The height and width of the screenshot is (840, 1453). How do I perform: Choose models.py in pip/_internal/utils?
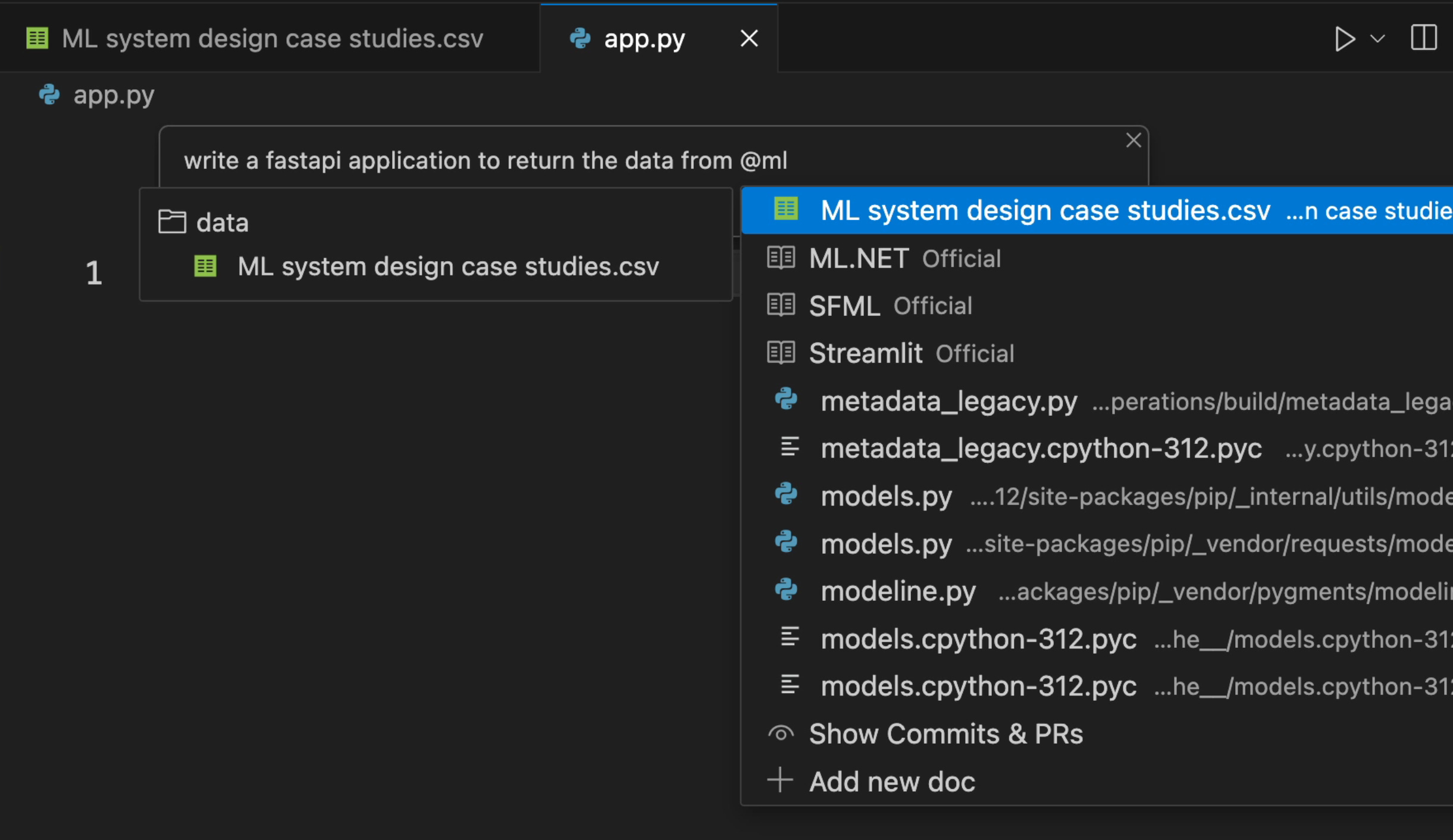pos(1097,496)
